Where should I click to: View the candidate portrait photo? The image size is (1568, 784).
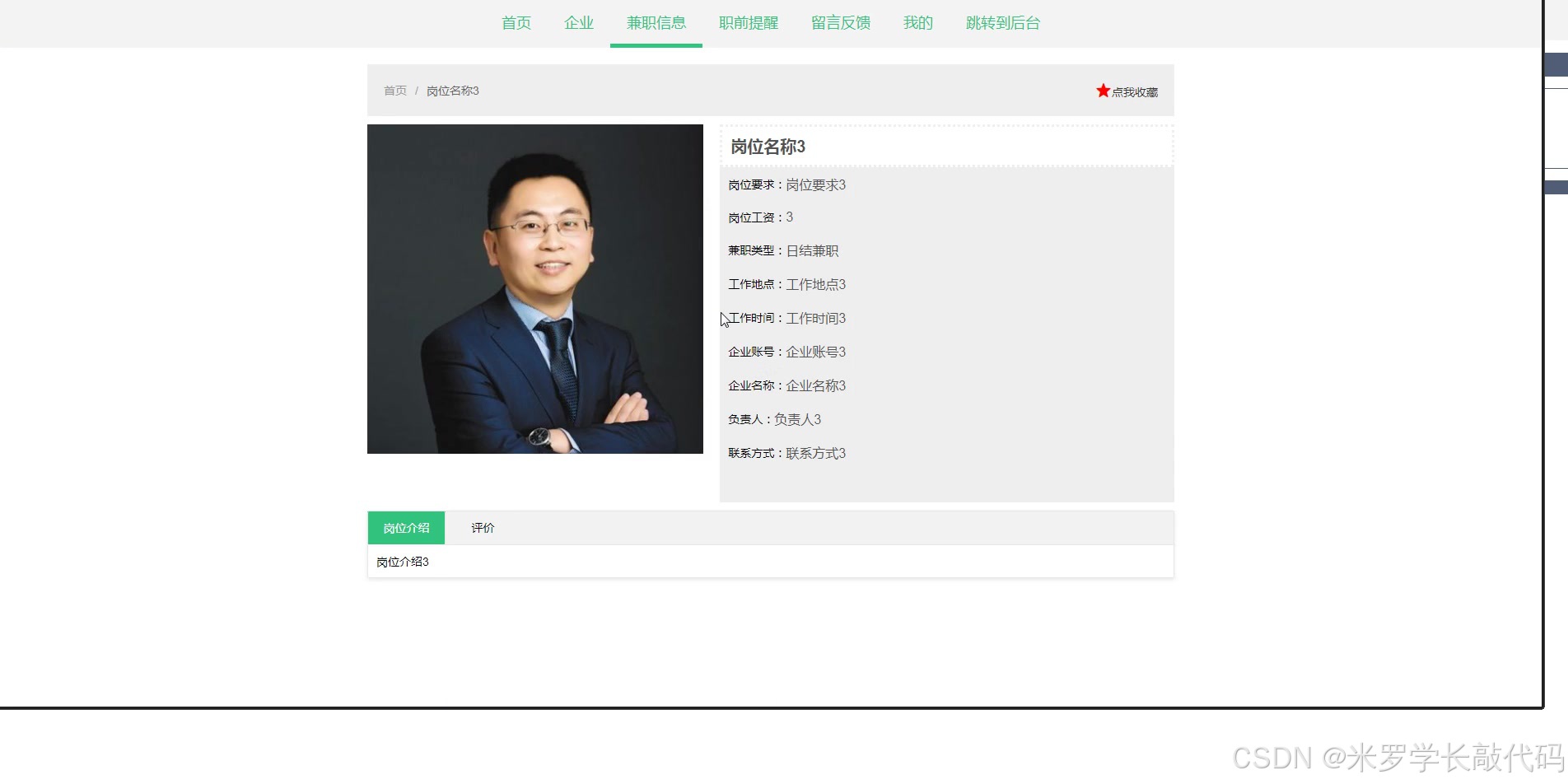pyautogui.click(x=534, y=289)
